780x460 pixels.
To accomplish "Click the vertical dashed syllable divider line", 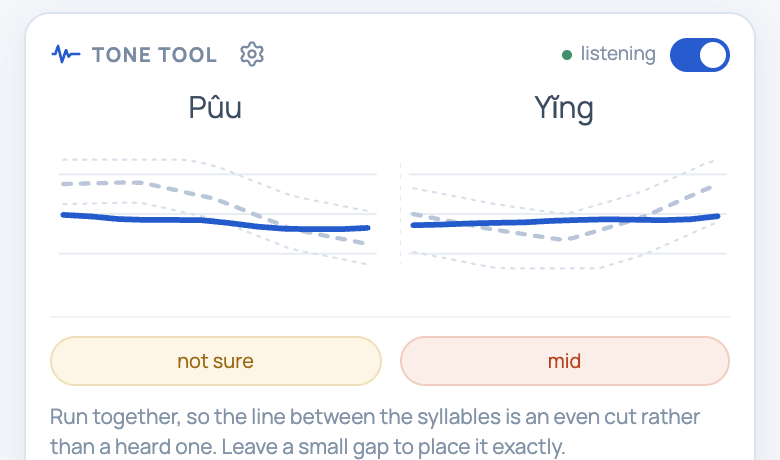I will [x=400, y=214].
